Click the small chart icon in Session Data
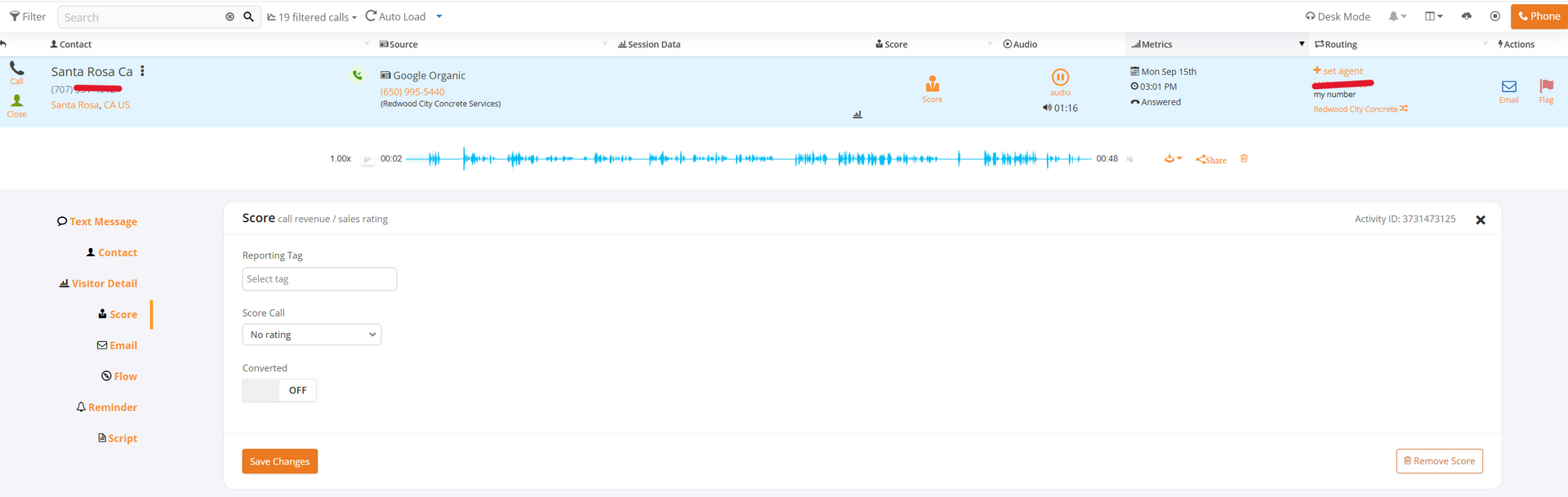1568x497 pixels. [857, 114]
